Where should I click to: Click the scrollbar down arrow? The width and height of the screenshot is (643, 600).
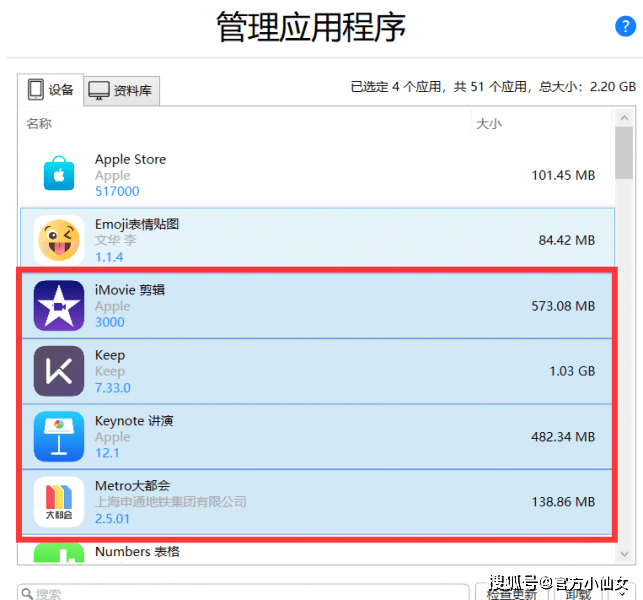coord(624,554)
